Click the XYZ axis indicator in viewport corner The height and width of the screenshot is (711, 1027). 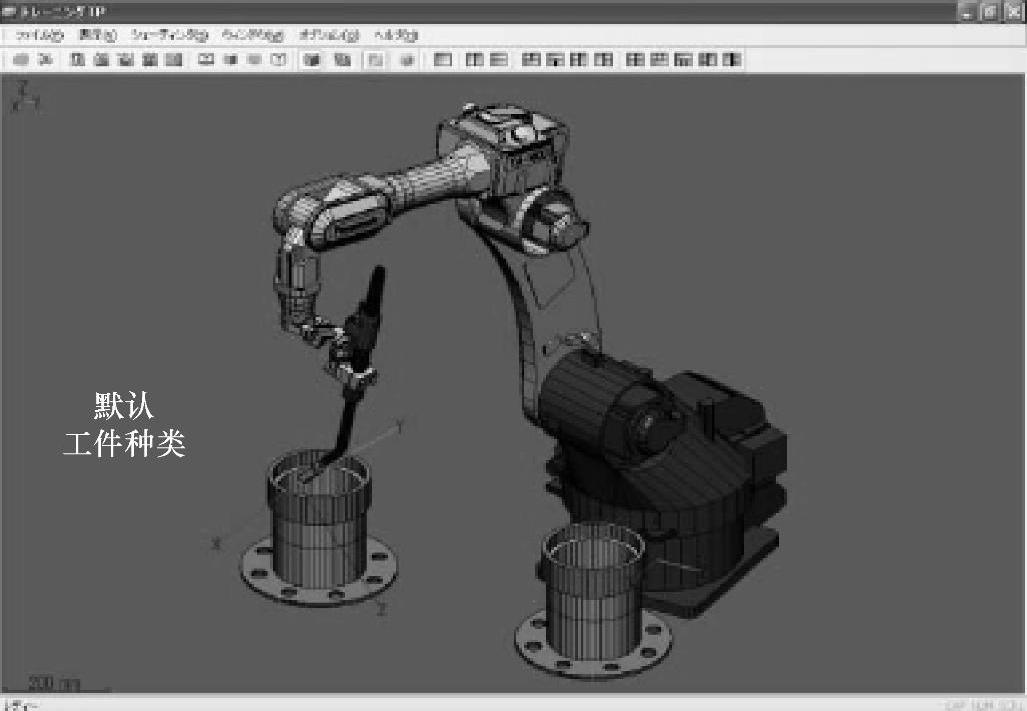26,97
